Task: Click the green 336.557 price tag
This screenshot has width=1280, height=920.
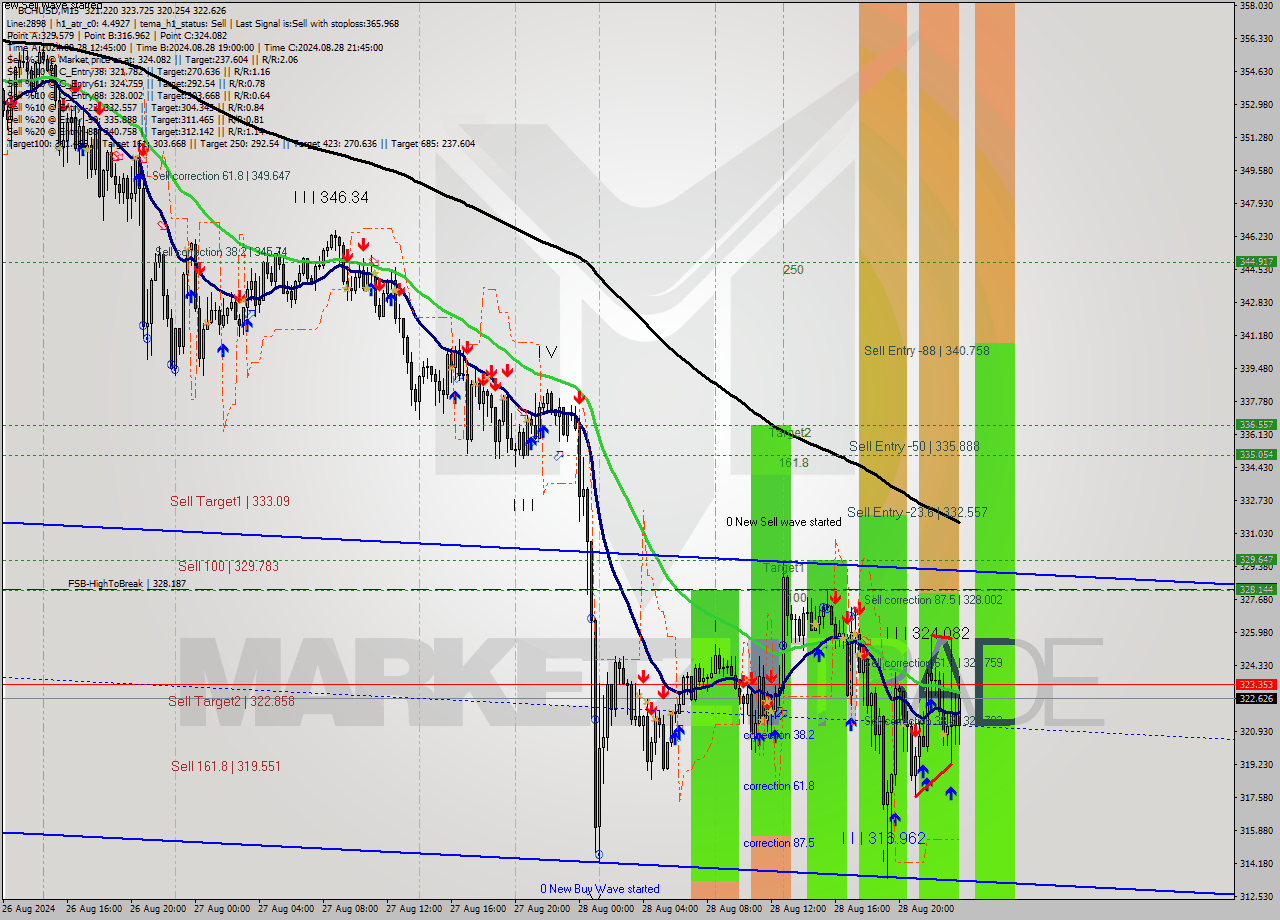Action: coord(1256,424)
